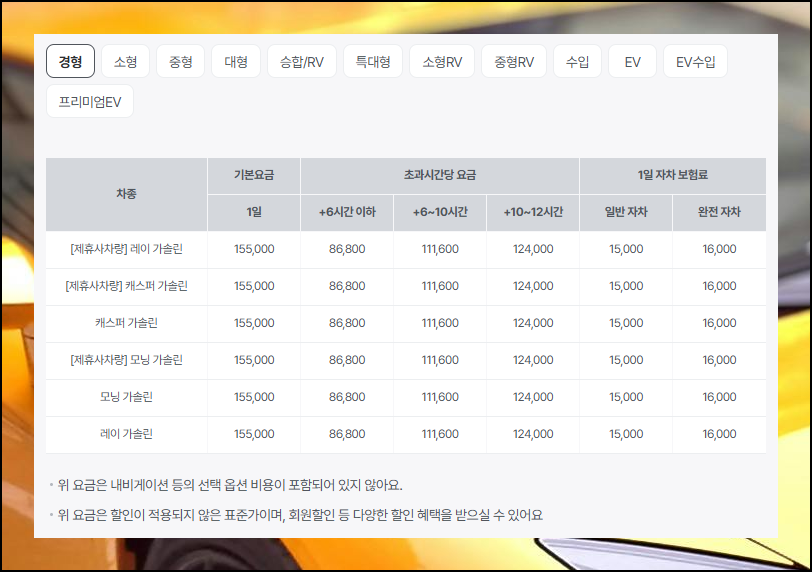The height and width of the screenshot is (572, 812).
Task: Select the 캐스퍼 가솔린 row name without 제휴사 prefix
Action: pyautogui.click(x=126, y=323)
